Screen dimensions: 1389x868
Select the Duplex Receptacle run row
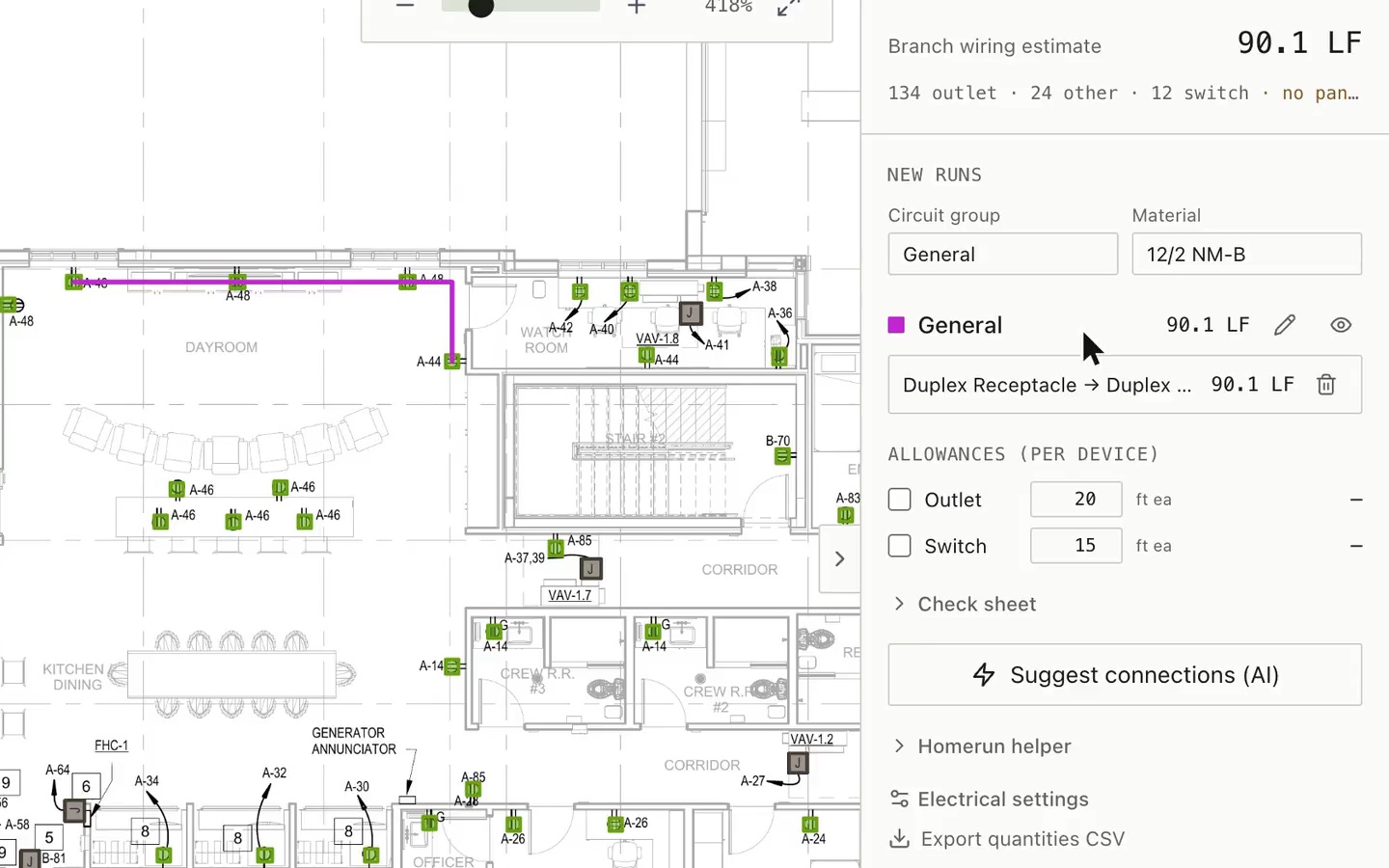click(x=1125, y=385)
